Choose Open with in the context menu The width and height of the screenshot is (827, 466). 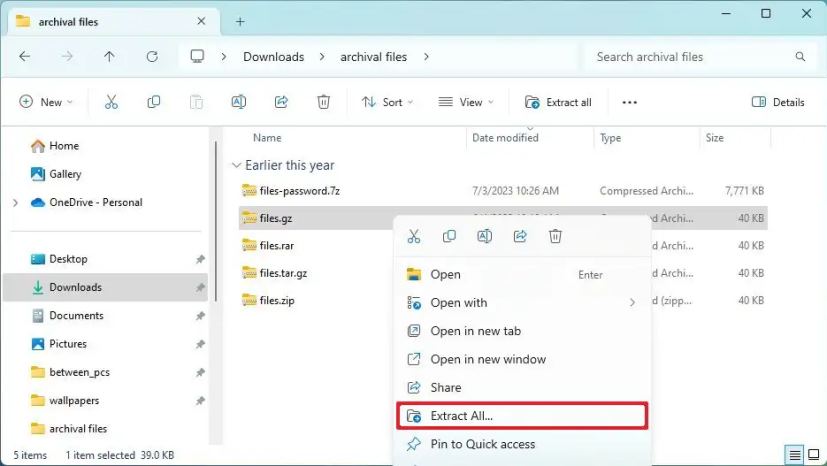click(522, 303)
